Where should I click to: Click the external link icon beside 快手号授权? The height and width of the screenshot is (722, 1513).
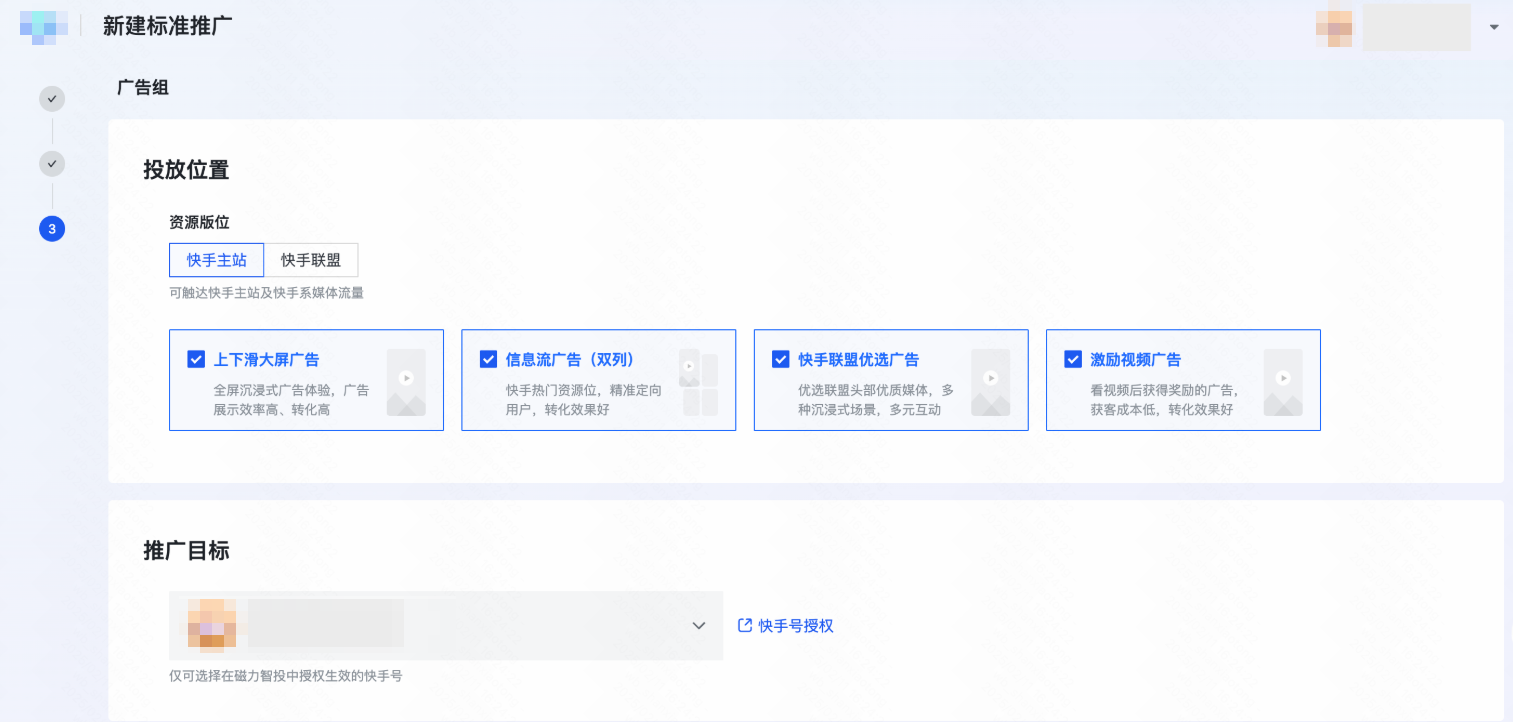[744, 625]
